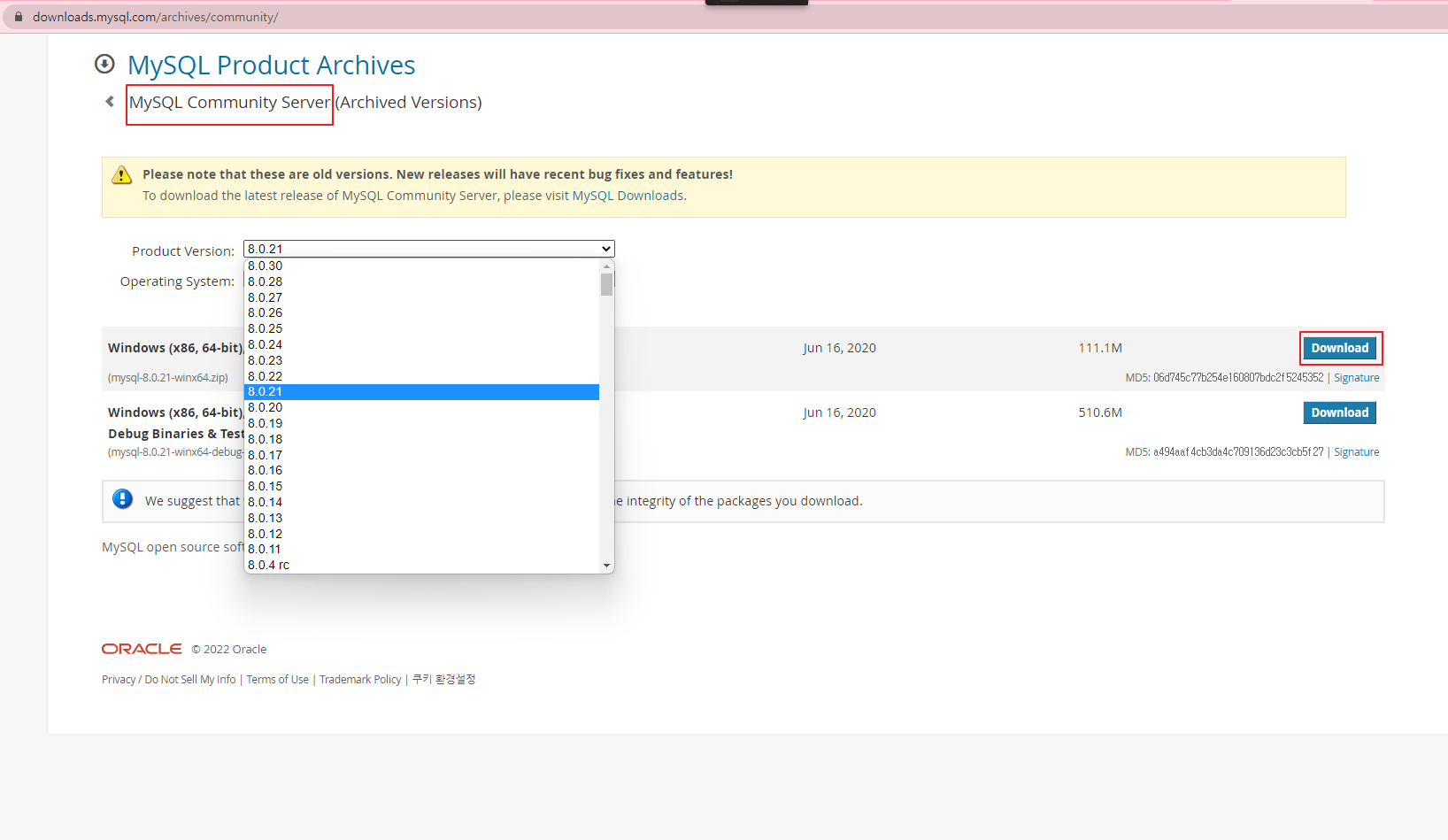Select version 8.0.4 rc option
Screen dimensions: 1448x840
421,565
